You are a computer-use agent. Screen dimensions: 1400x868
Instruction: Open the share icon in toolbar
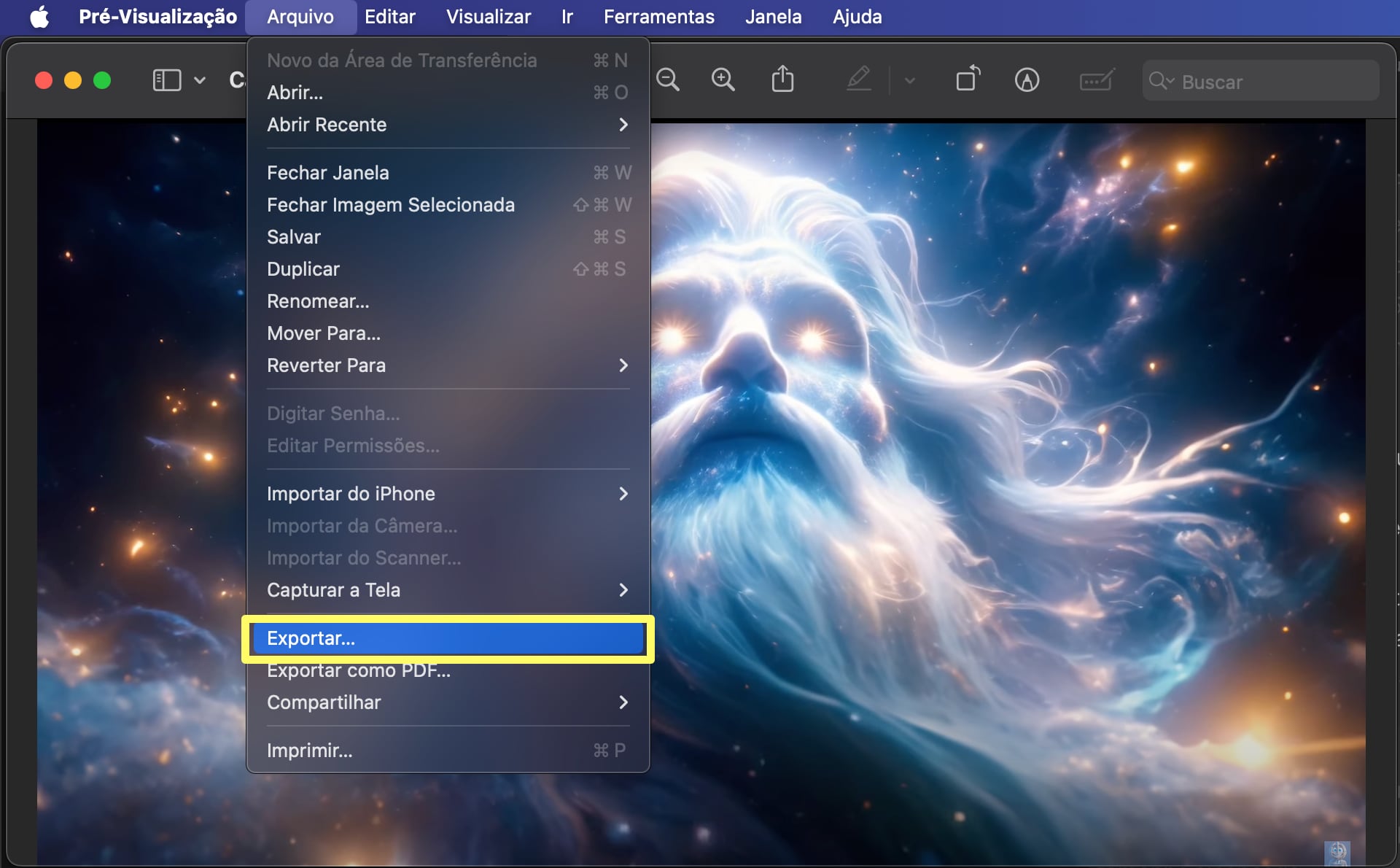coord(782,79)
